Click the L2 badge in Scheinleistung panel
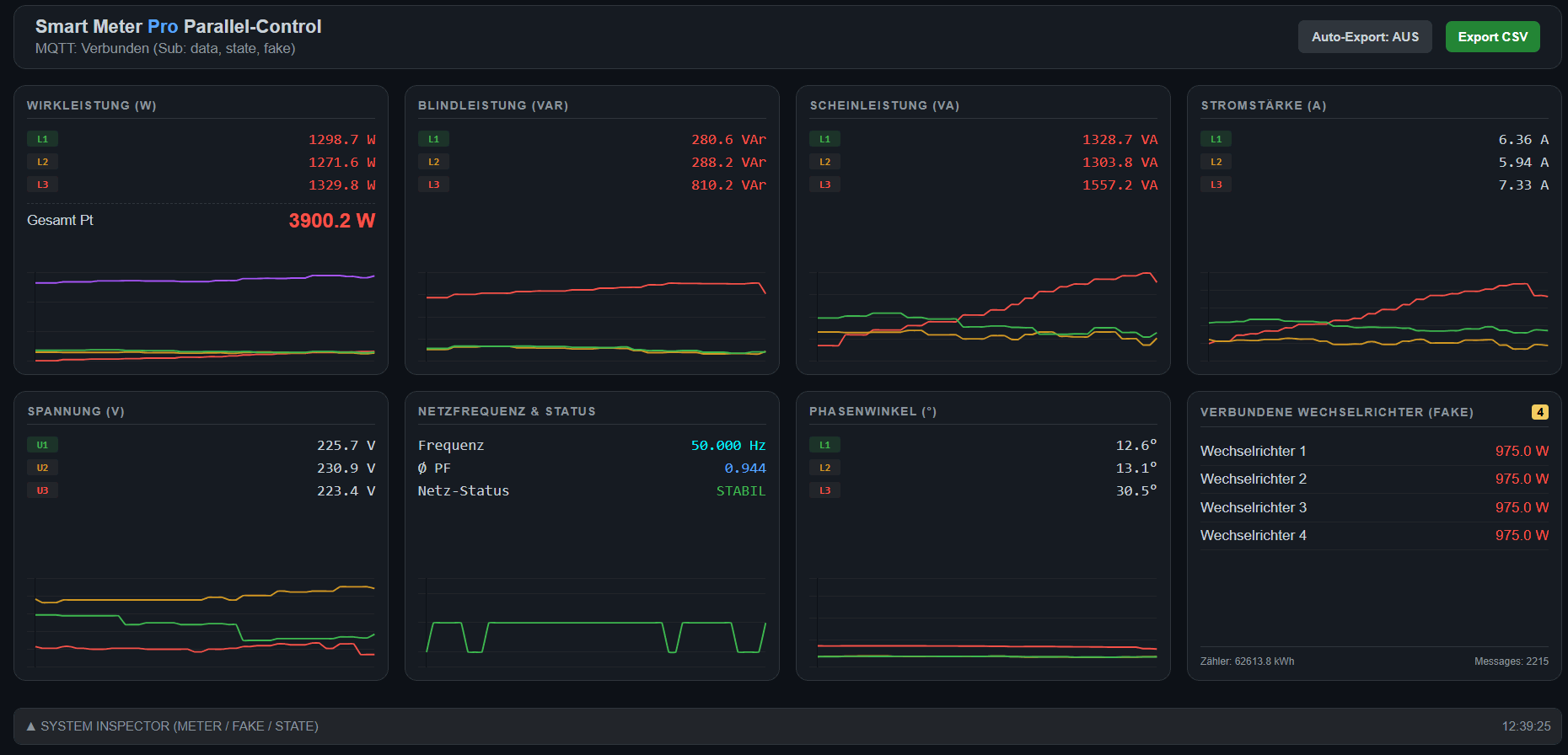The height and width of the screenshot is (755, 1568). pyautogui.click(x=824, y=162)
